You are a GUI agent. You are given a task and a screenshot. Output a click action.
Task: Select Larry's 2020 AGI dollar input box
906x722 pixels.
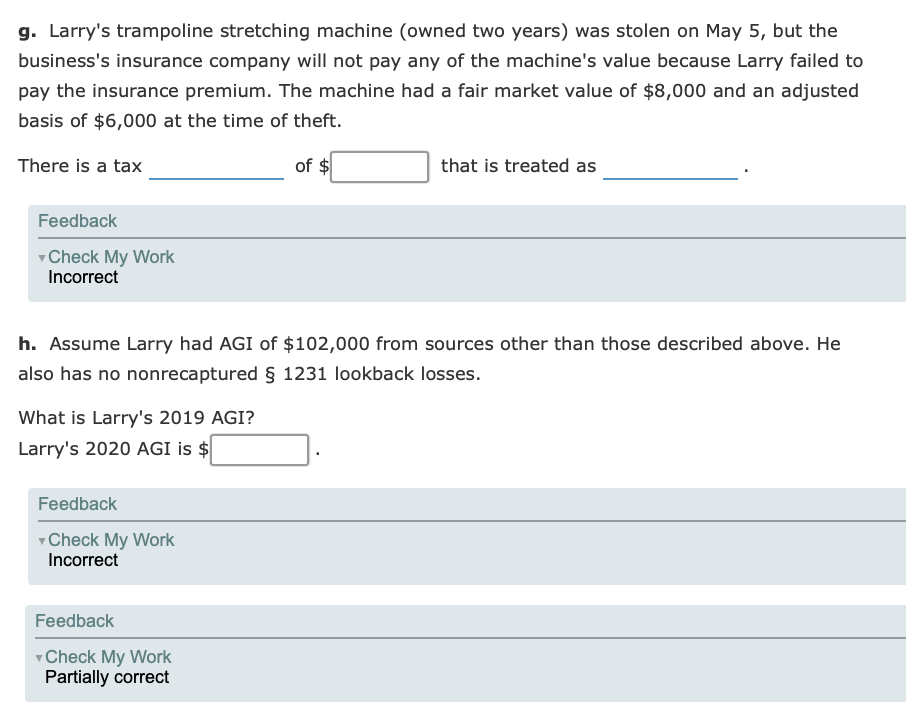click(x=262, y=450)
